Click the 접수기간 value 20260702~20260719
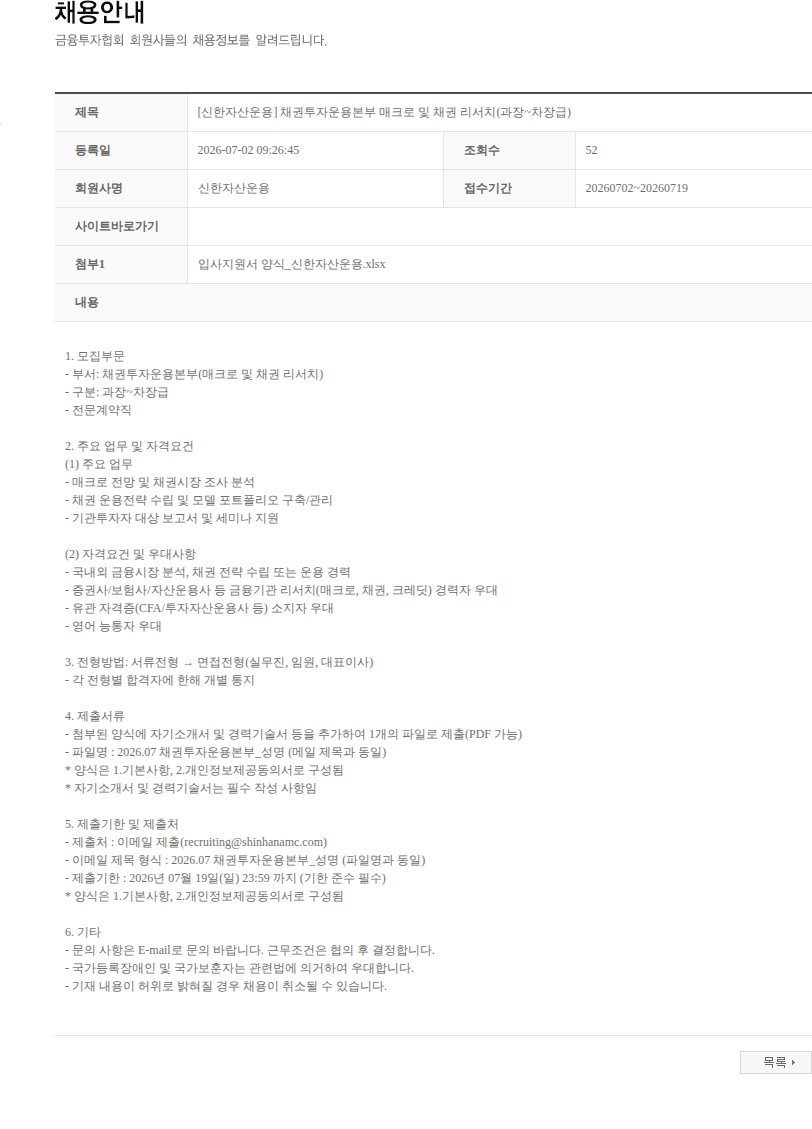Viewport: 812px width, 1129px height. click(636, 189)
